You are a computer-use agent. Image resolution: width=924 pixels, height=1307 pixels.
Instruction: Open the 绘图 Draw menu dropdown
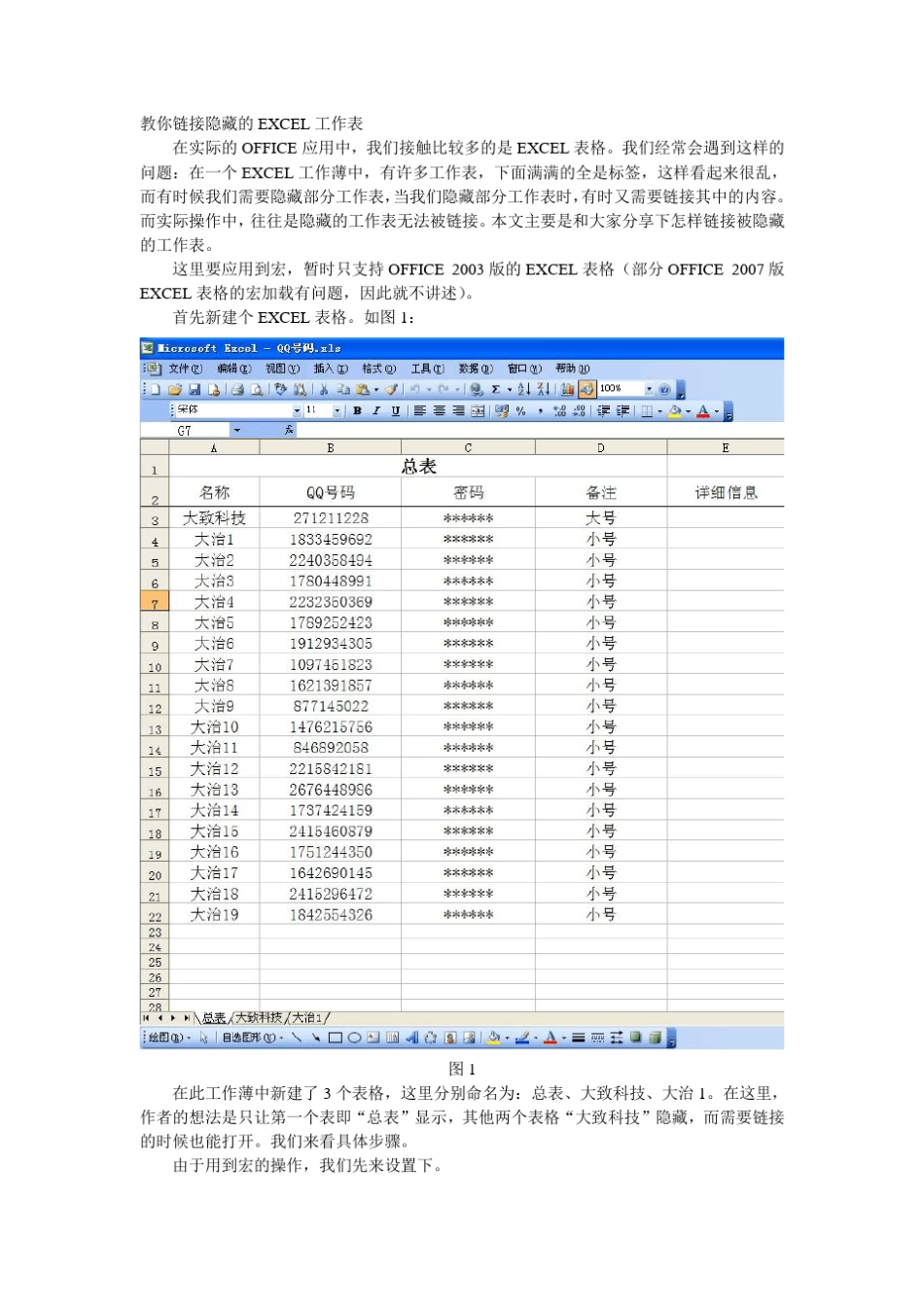(169, 1038)
